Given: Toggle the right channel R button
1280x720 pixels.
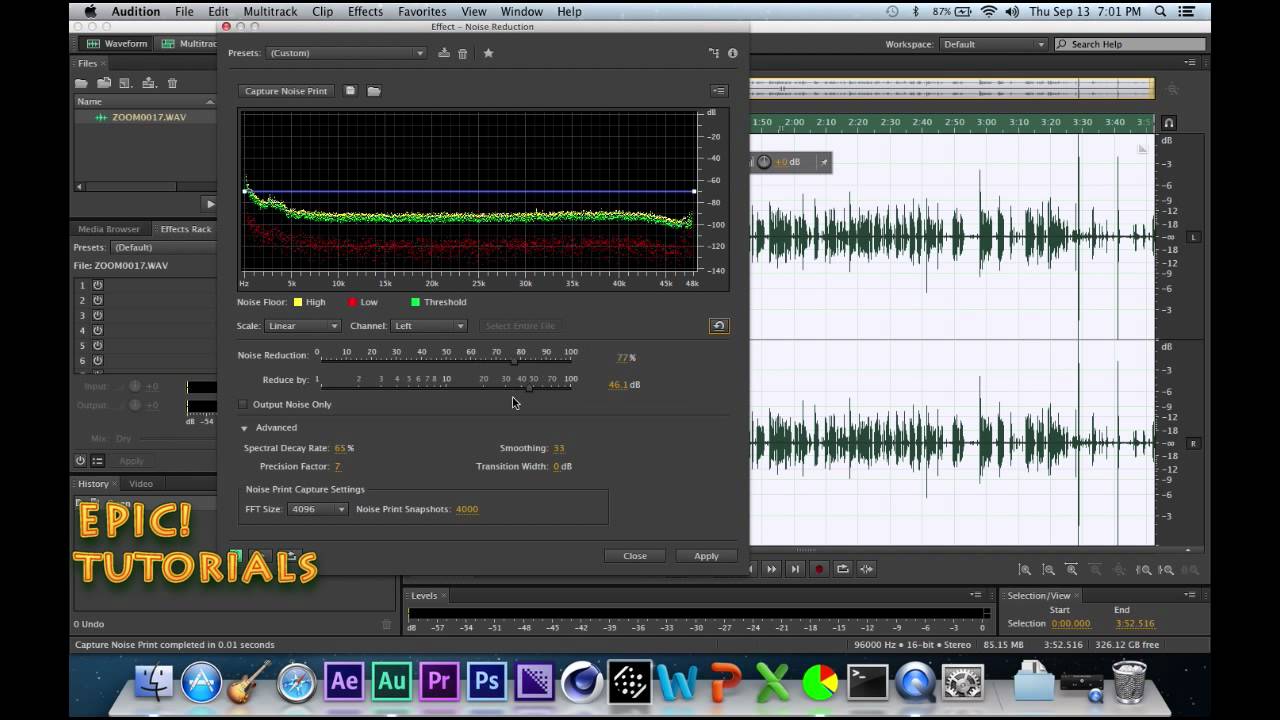Looking at the screenshot, I should click(1193, 443).
